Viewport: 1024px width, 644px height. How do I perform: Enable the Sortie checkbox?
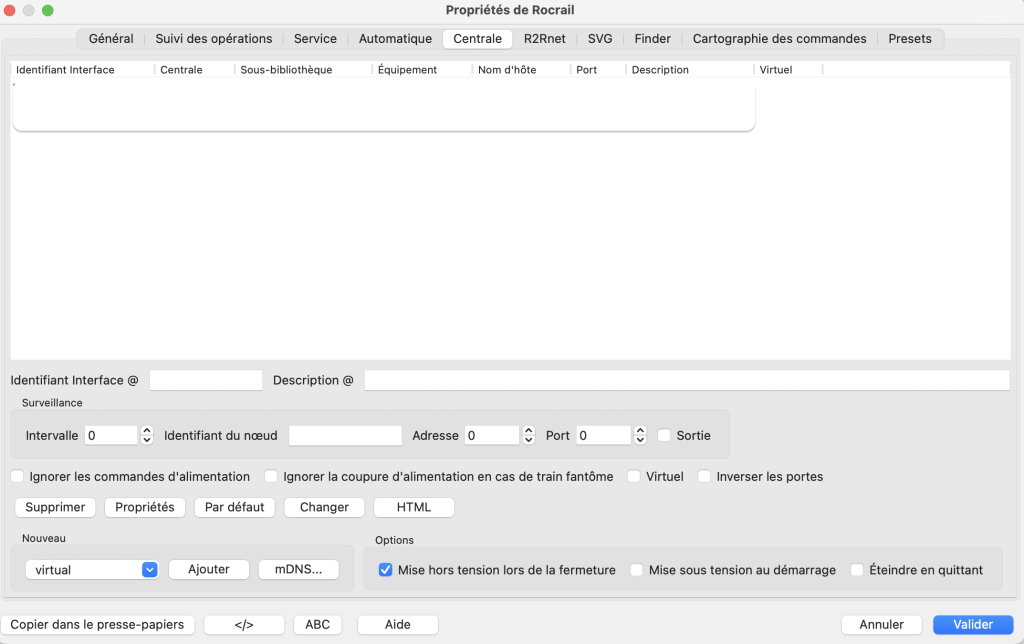click(x=664, y=435)
